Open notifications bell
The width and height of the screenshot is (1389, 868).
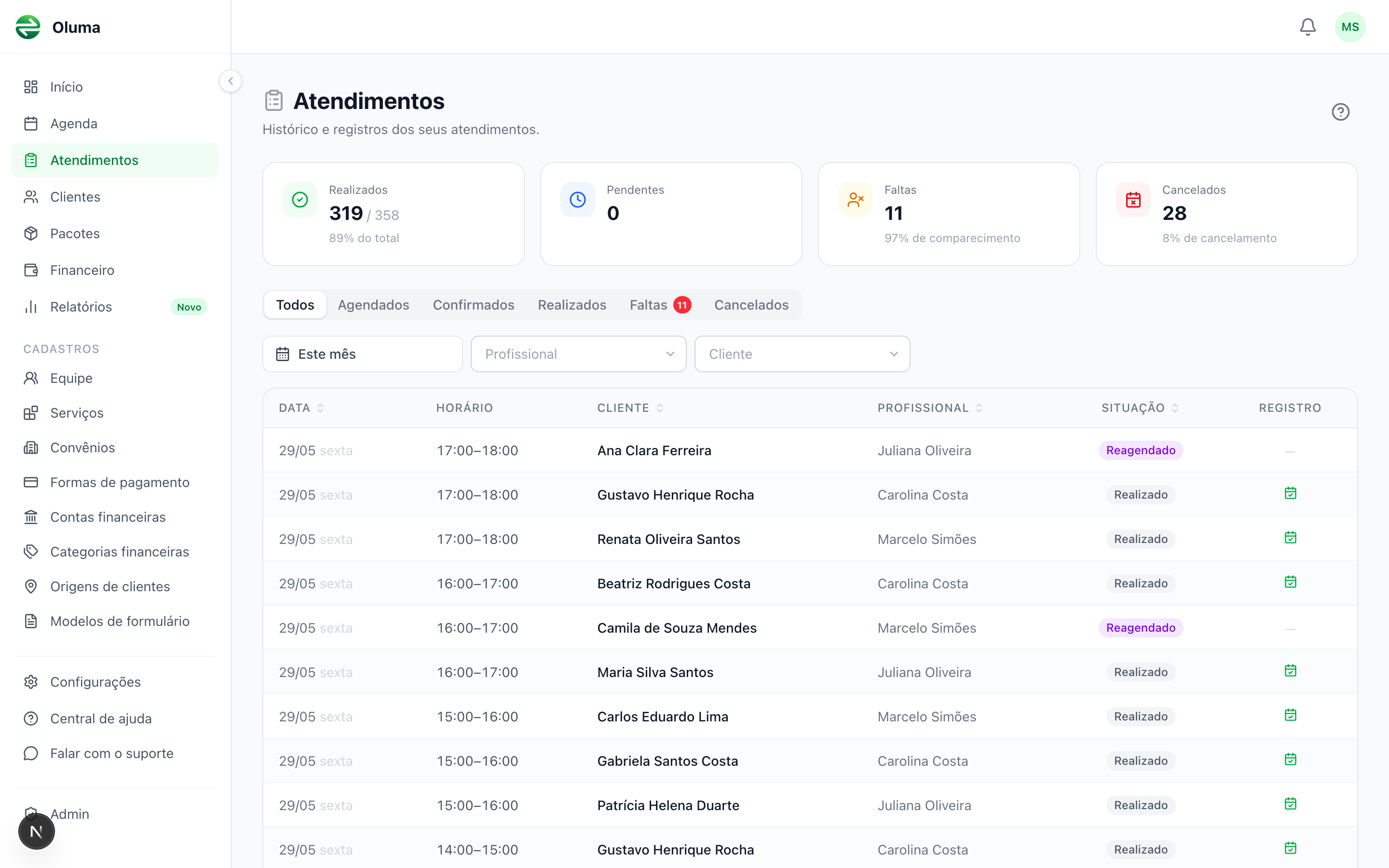[1307, 27]
